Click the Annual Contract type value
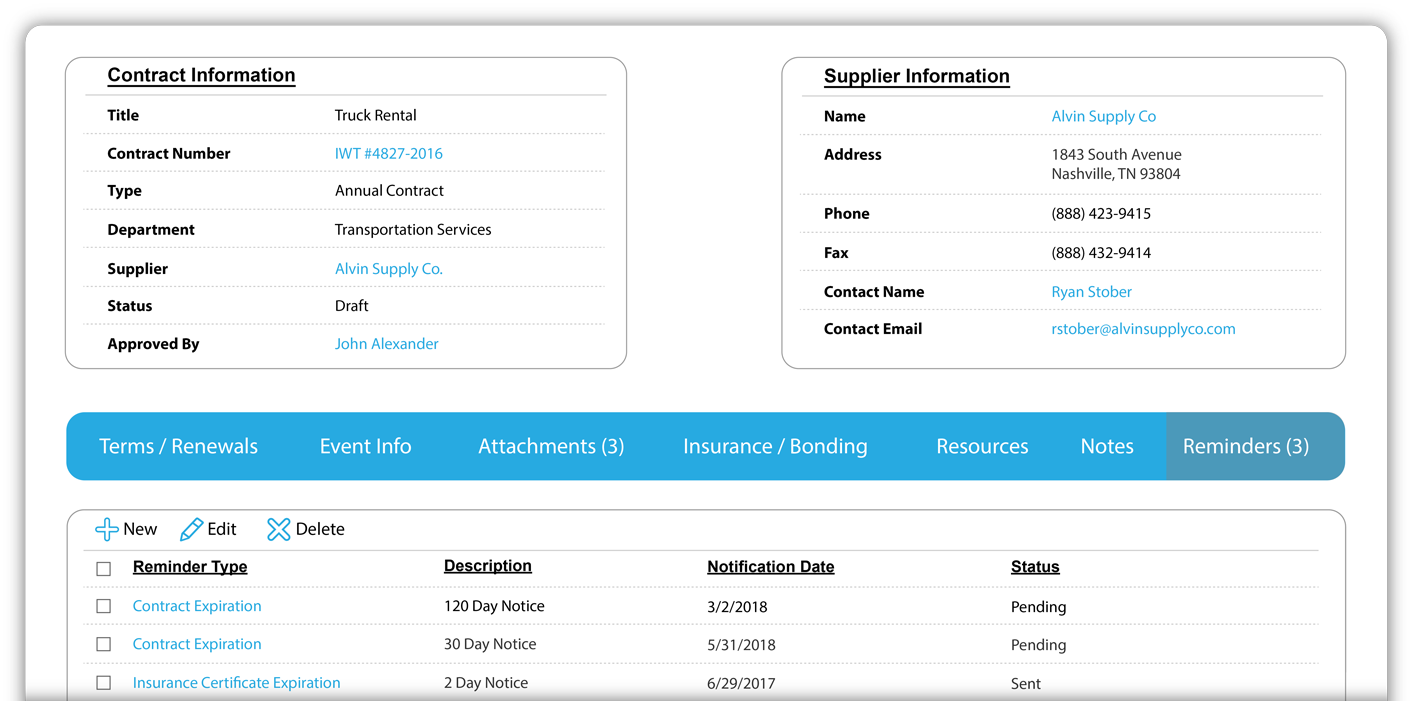This screenshot has width=1413, height=701. pos(389,191)
